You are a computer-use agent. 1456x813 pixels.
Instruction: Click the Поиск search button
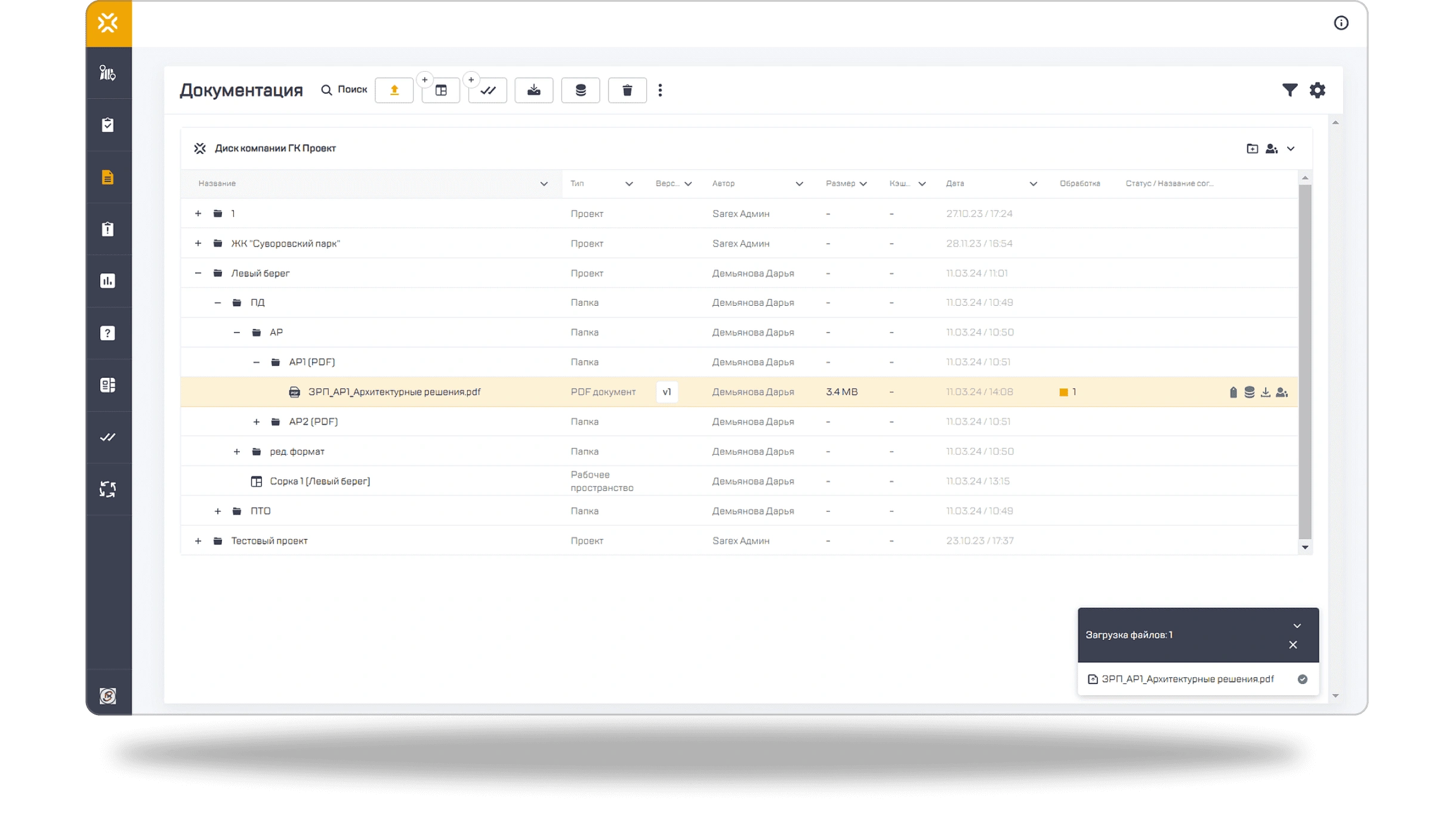pyautogui.click(x=344, y=90)
